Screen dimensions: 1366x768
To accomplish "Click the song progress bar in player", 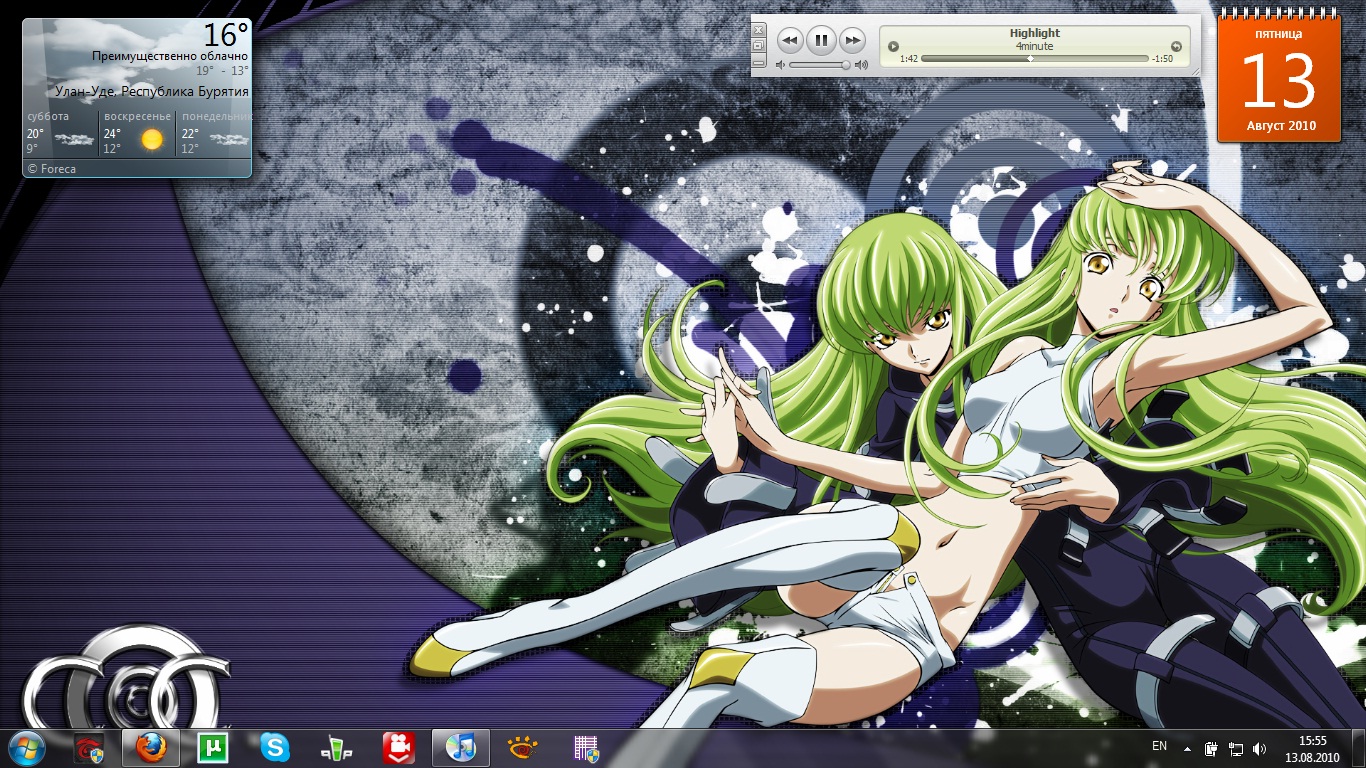I will click(x=1030, y=59).
